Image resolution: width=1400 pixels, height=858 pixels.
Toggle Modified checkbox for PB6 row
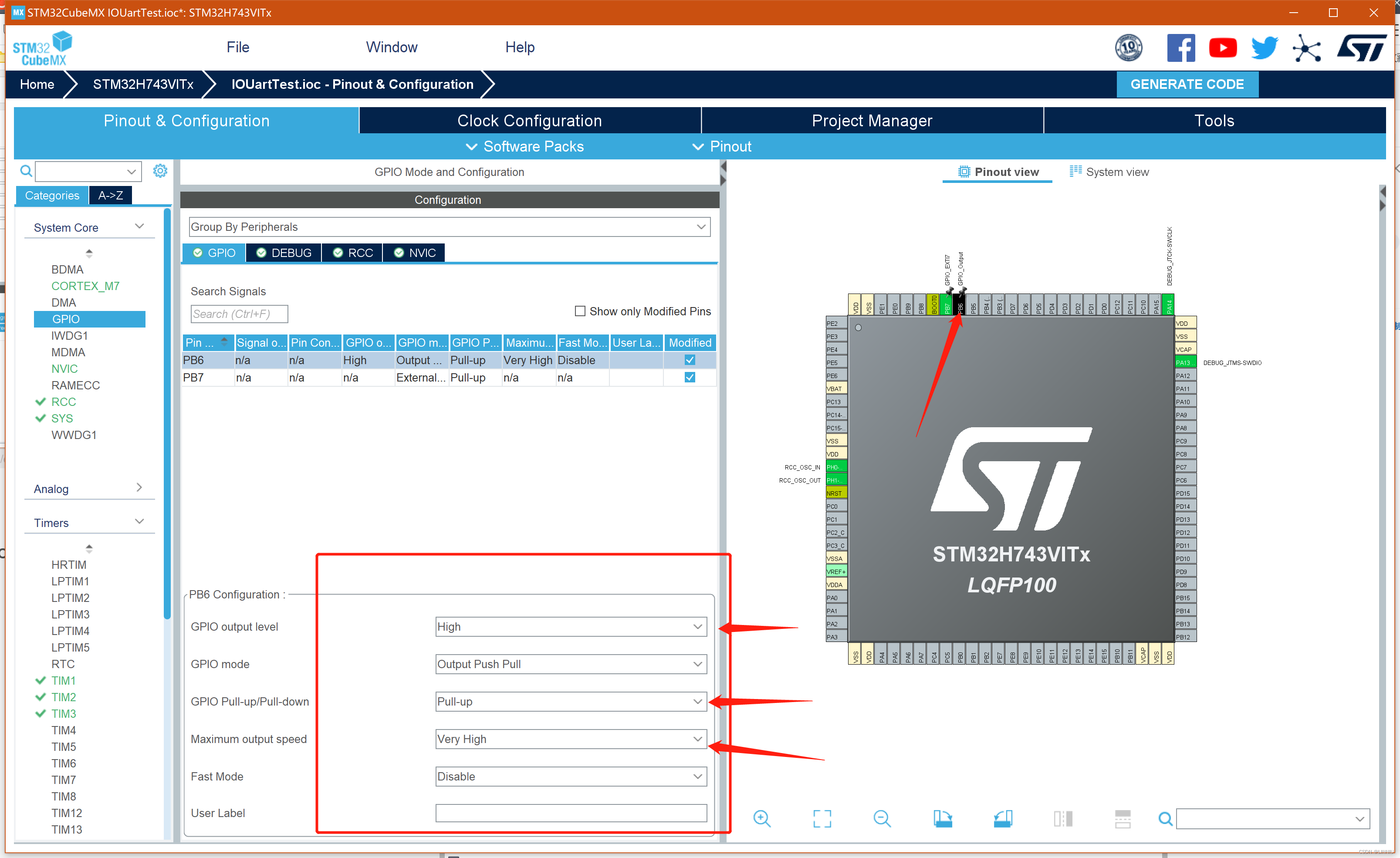690,360
